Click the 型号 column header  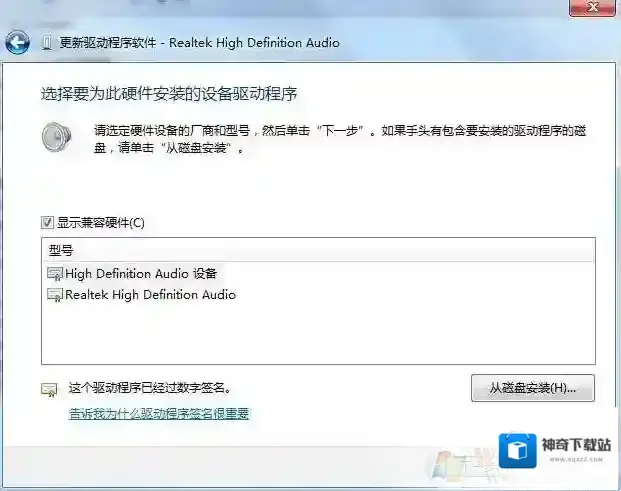[61, 250]
